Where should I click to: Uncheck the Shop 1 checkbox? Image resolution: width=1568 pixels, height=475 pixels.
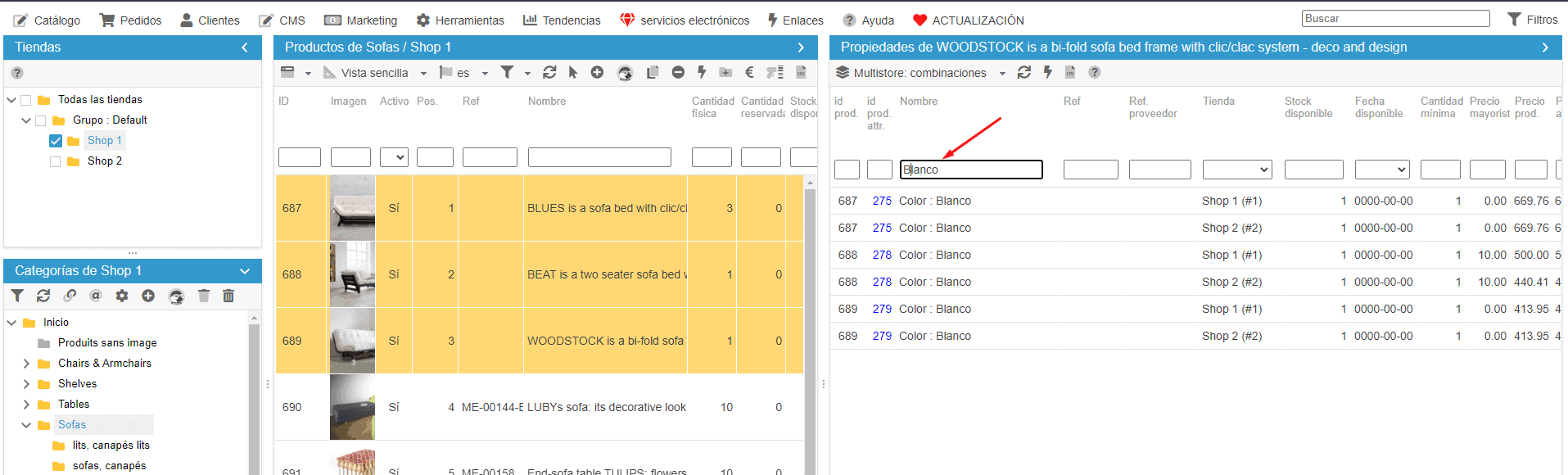click(x=56, y=141)
